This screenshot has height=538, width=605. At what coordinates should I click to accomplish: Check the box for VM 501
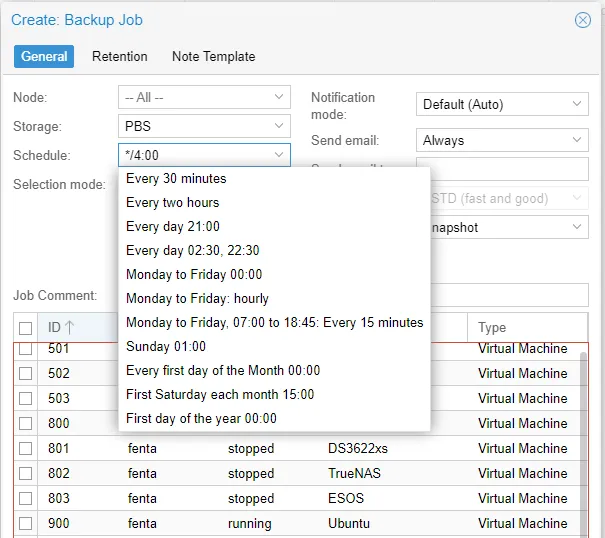25,349
